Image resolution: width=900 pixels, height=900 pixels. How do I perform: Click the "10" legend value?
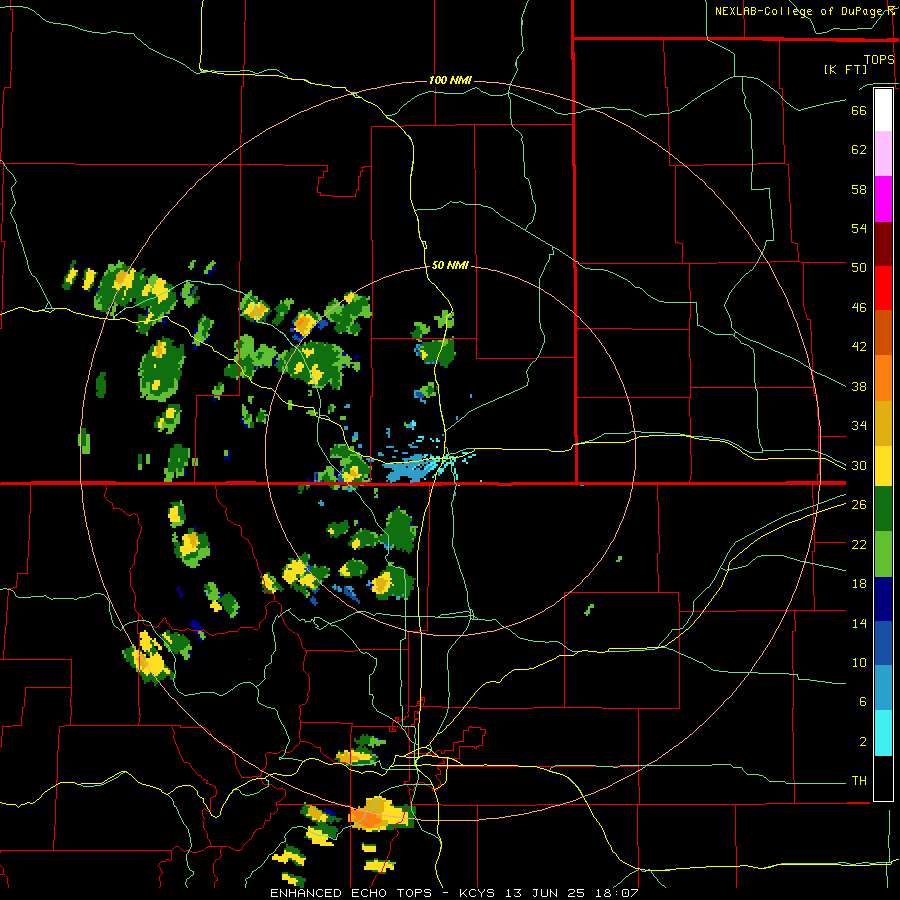[859, 663]
